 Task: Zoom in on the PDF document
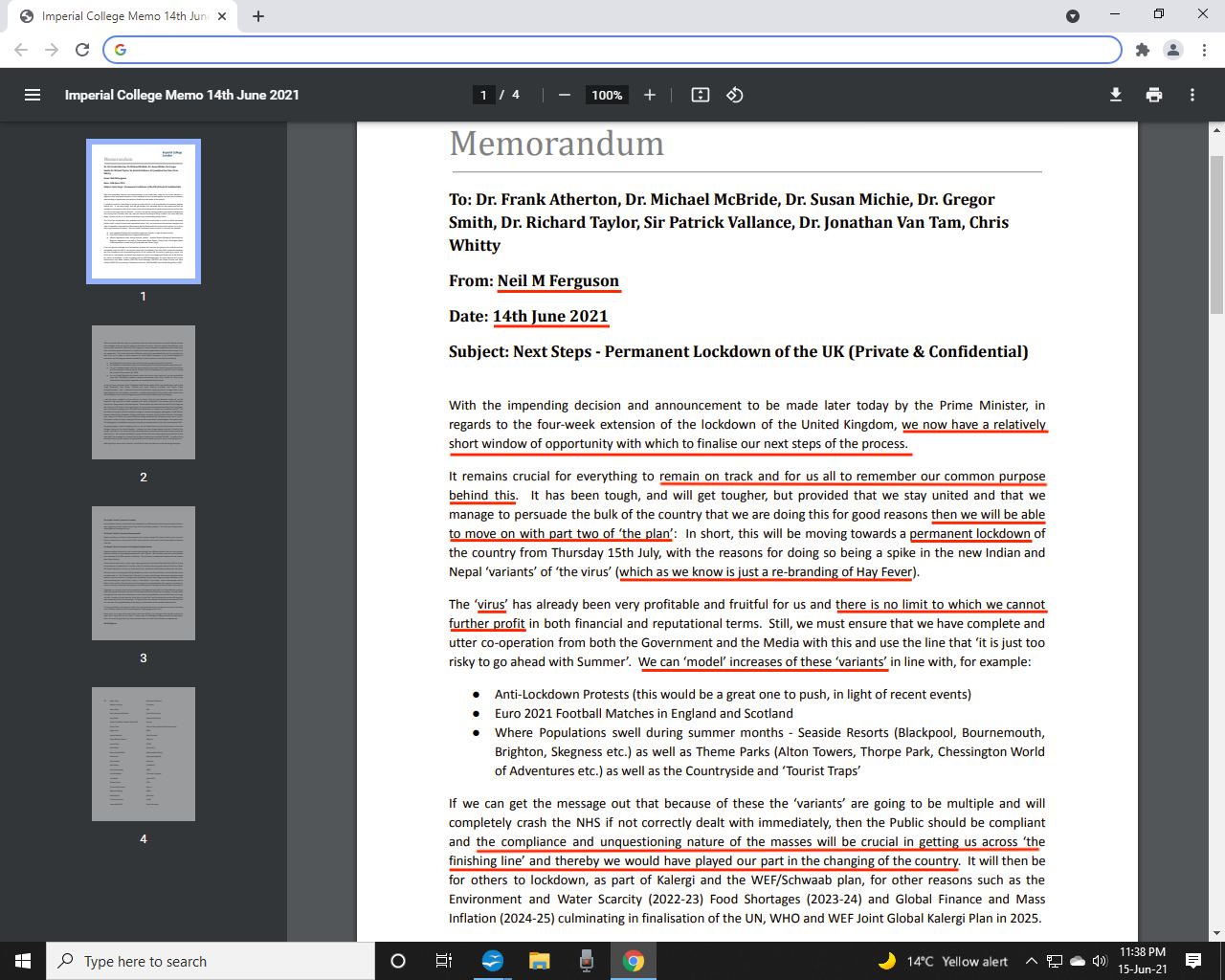click(650, 95)
